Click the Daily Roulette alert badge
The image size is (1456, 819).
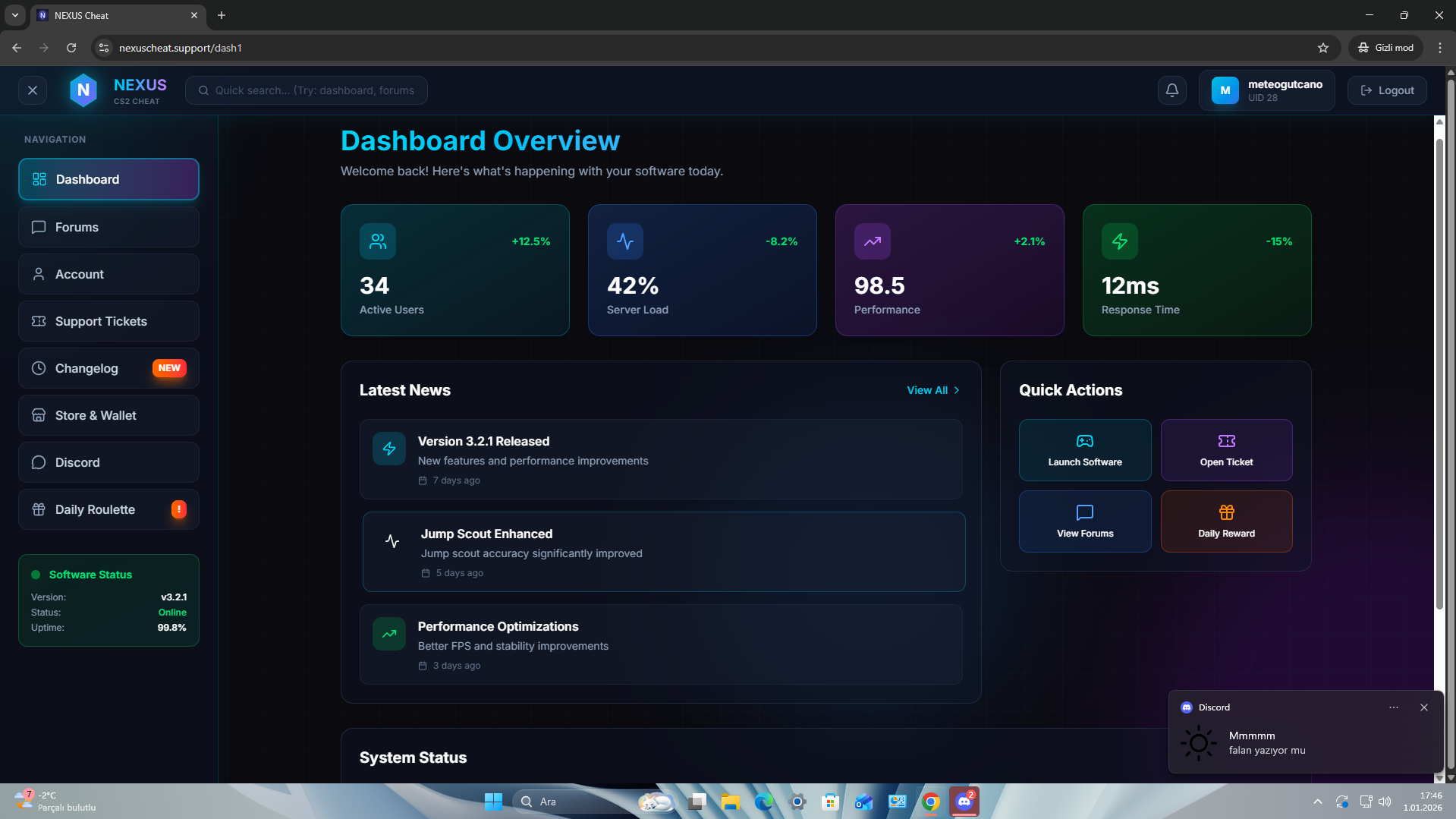179,509
